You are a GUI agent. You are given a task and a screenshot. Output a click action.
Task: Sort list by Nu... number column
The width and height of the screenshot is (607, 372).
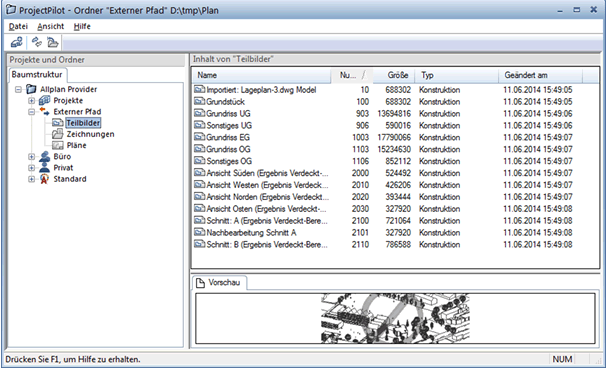coord(352,75)
